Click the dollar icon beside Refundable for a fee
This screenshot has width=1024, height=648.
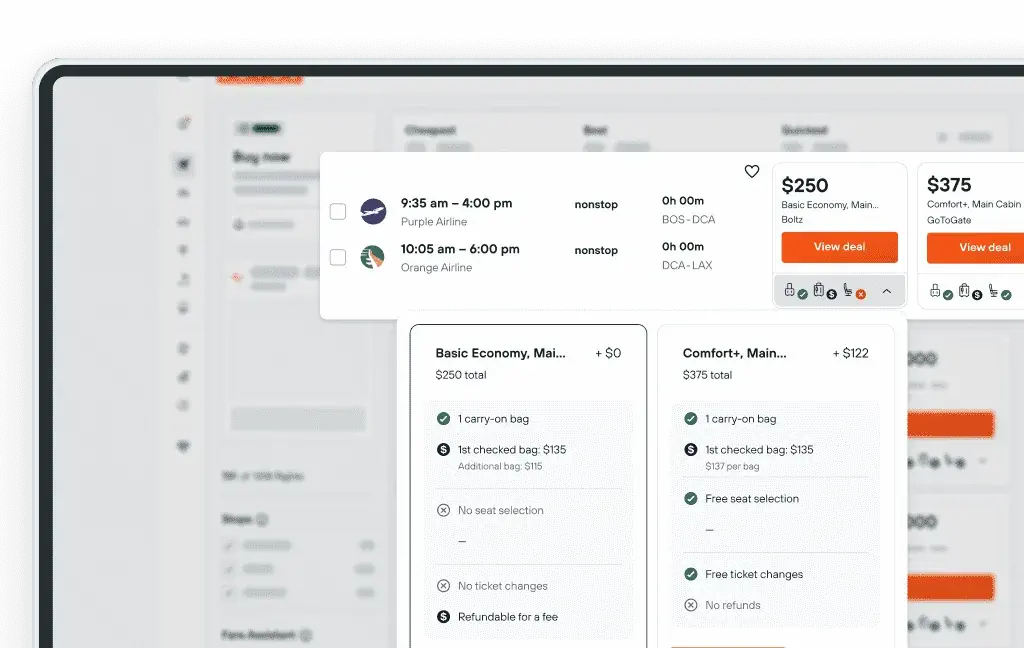coord(443,617)
